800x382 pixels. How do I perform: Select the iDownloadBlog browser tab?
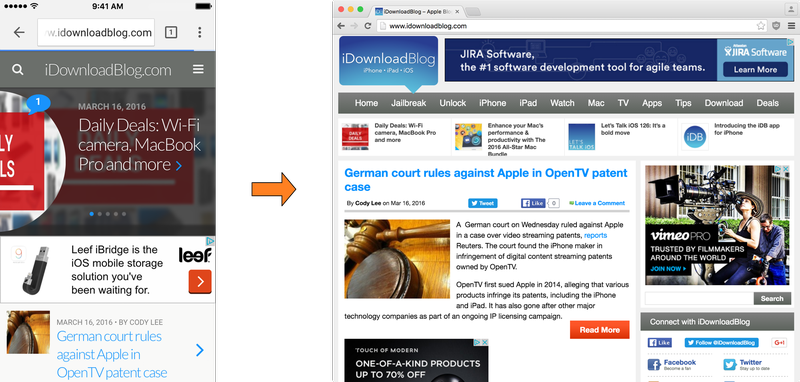[x=416, y=11]
